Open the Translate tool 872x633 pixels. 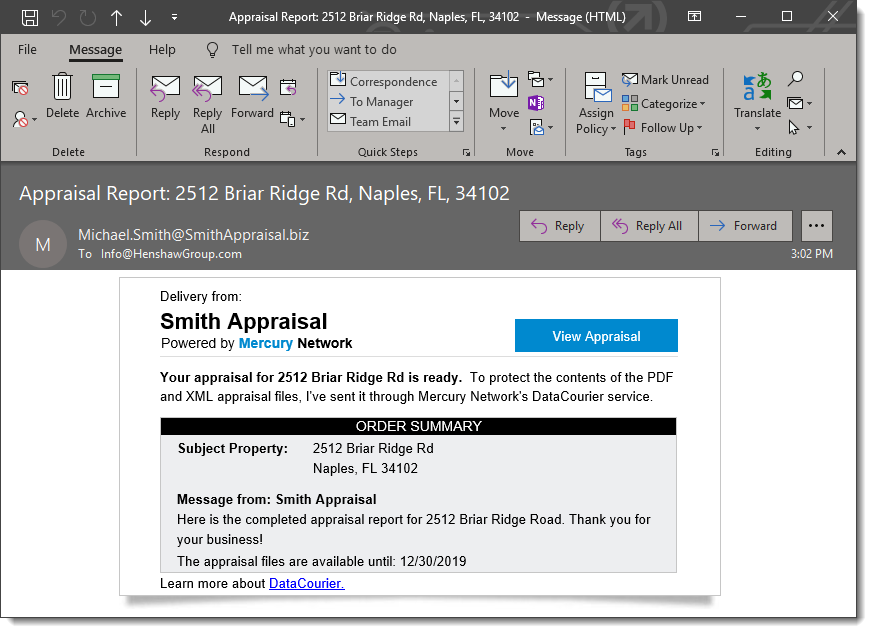(757, 98)
